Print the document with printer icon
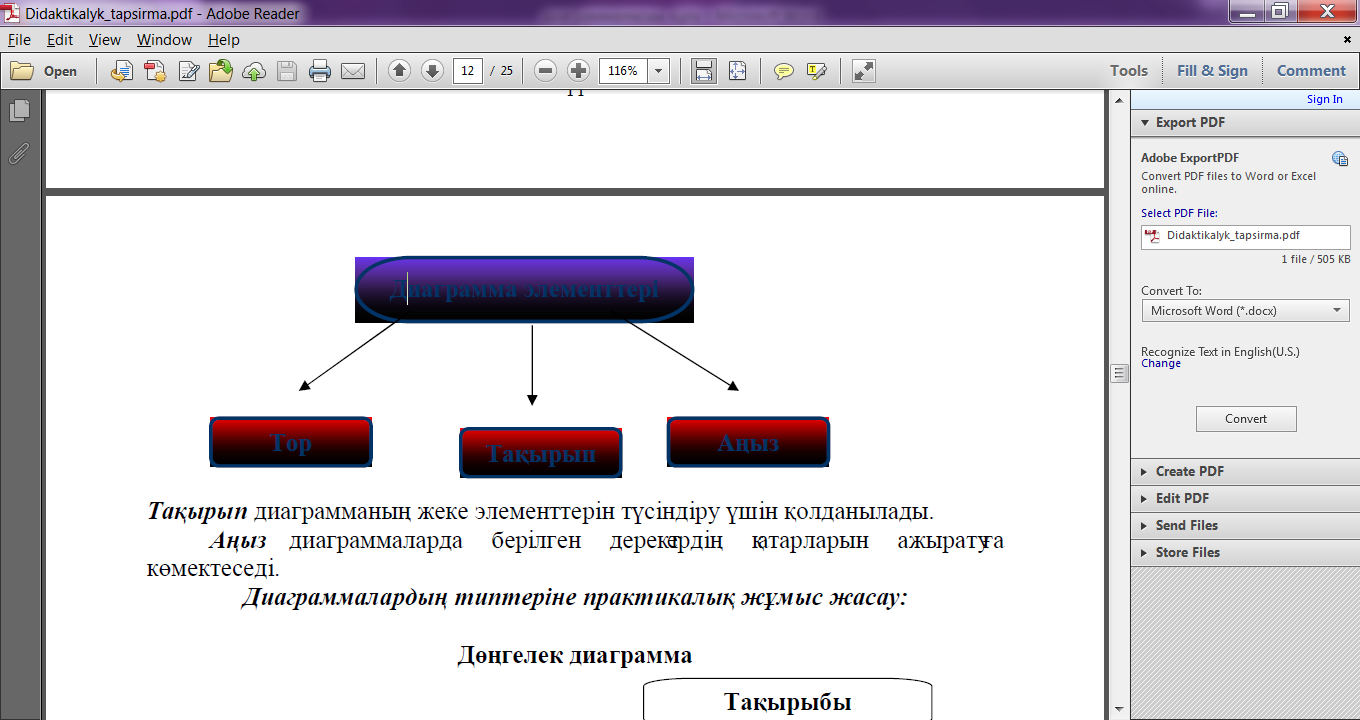The image size is (1360, 720). point(320,71)
